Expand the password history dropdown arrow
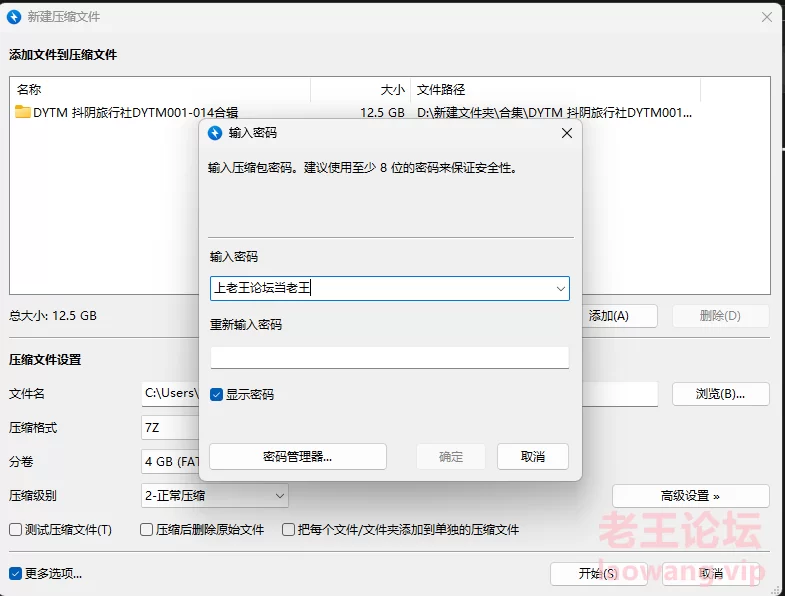This screenshot has width=785, height=596. [x=561, y=288]
